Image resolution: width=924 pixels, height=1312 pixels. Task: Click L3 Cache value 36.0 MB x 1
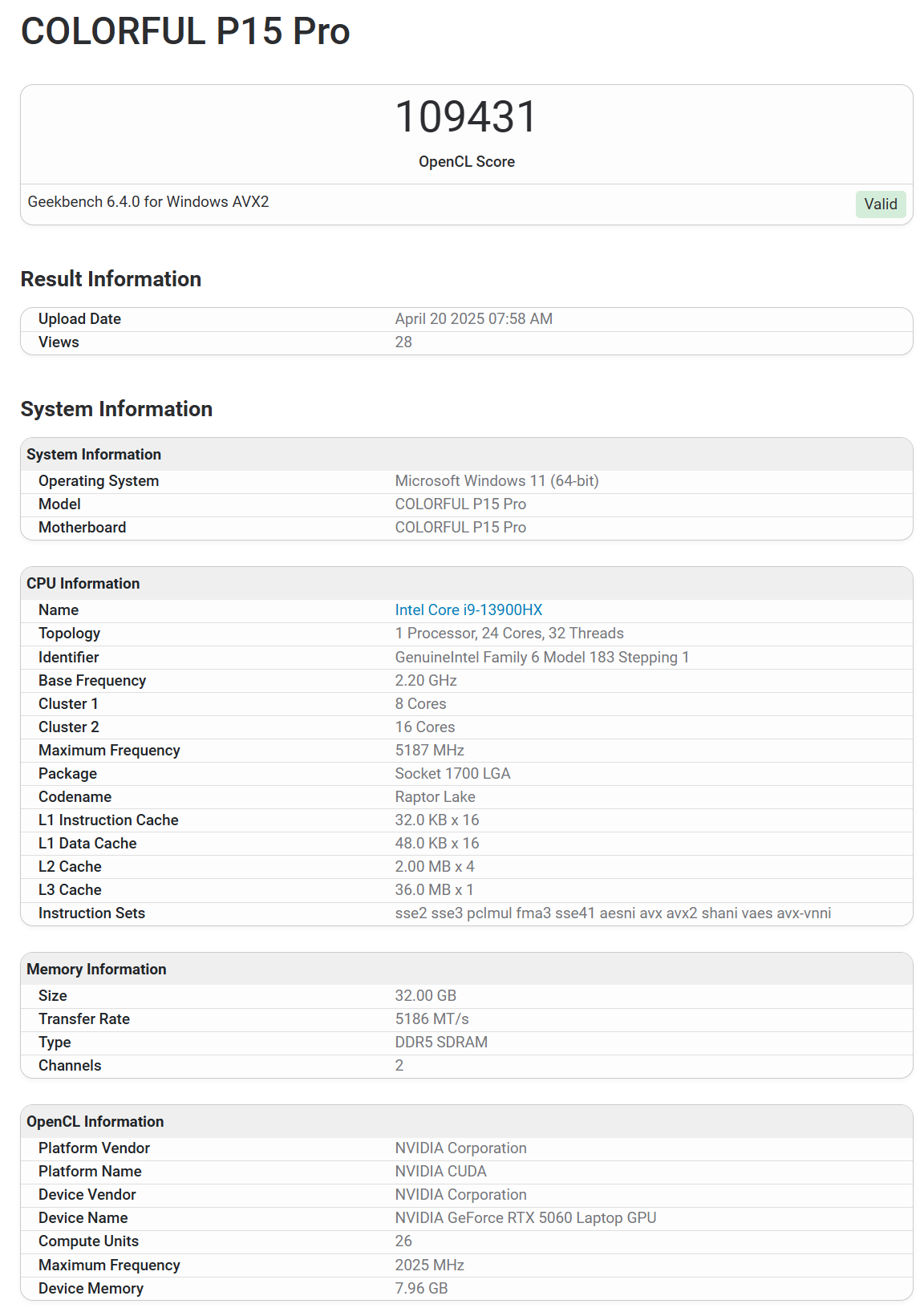(x=434, y=890)
